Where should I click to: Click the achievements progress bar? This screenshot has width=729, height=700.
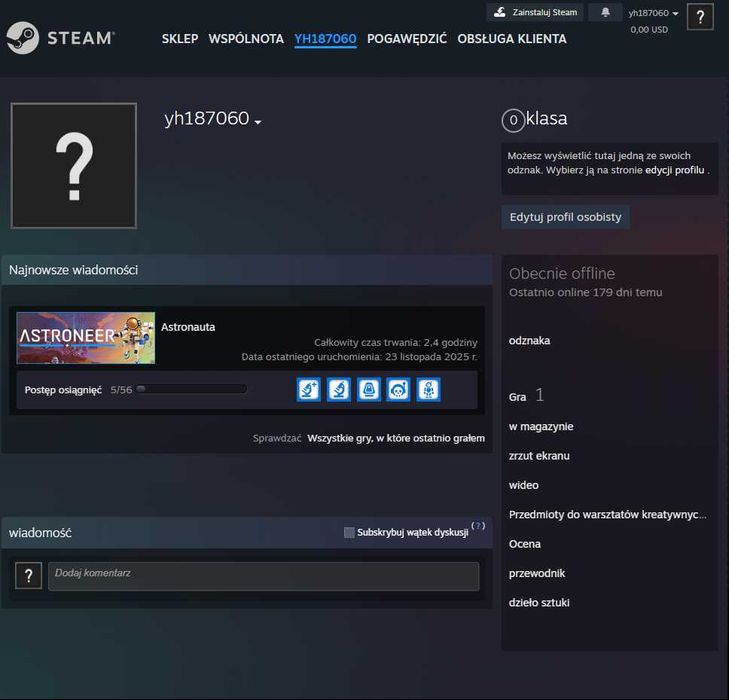191,389
